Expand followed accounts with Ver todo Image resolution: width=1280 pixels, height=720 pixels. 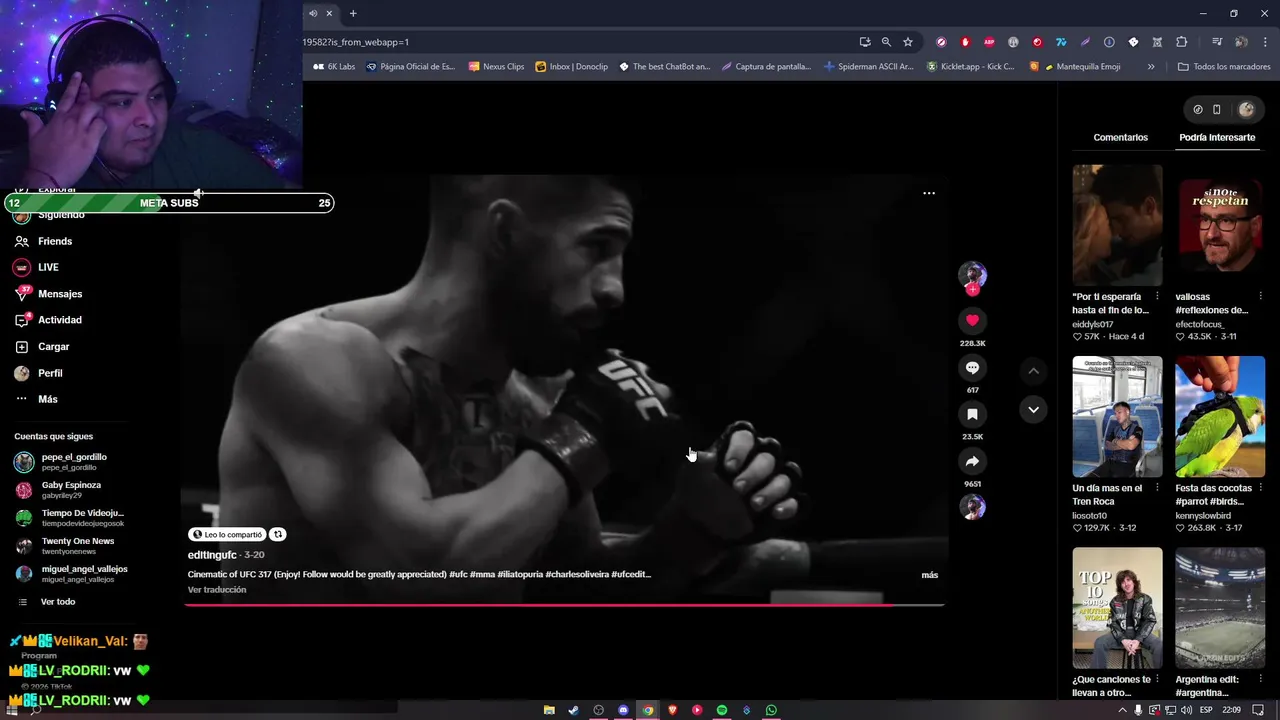[57, 602]
